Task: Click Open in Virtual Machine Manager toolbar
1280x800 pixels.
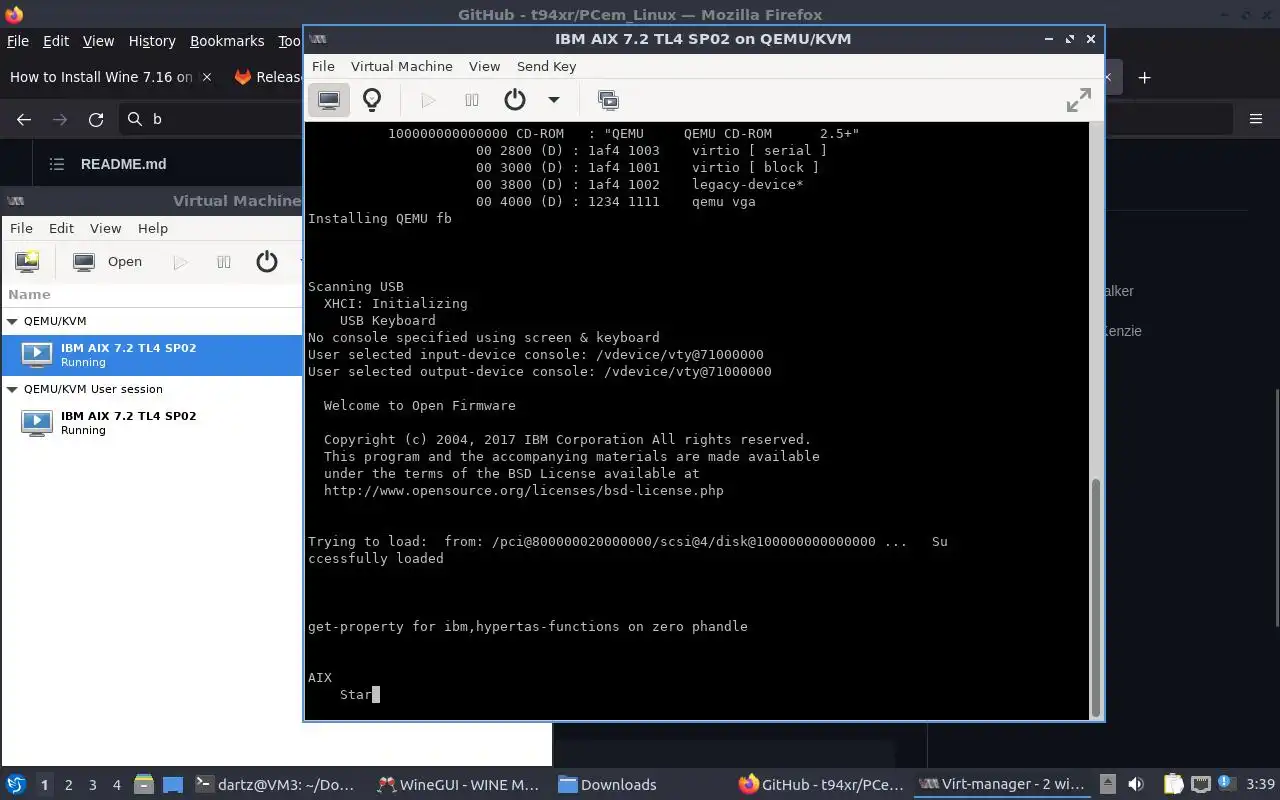Action: tap(108, 262)
